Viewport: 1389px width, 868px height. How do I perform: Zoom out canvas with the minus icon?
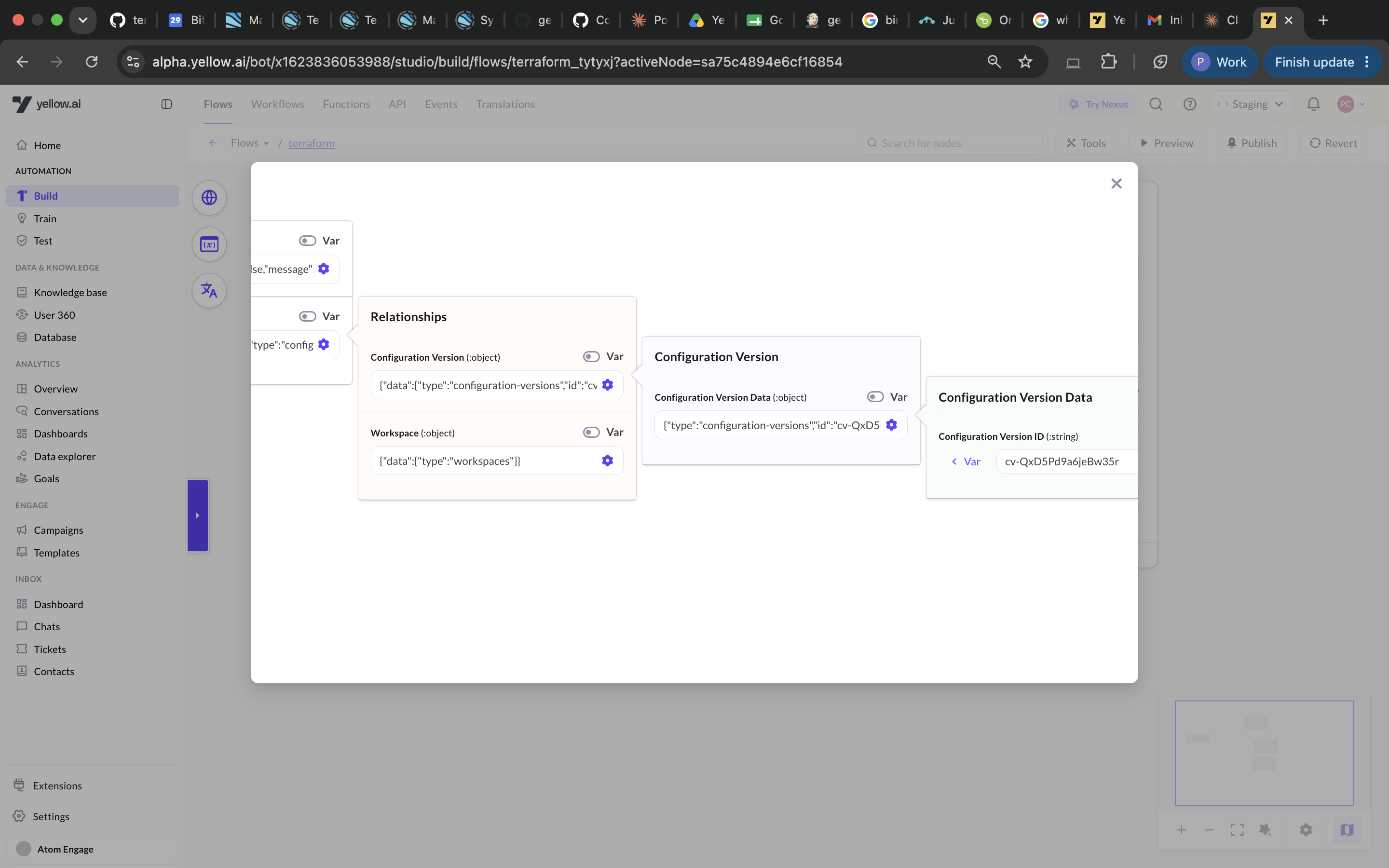click(x=1210, y=829)
